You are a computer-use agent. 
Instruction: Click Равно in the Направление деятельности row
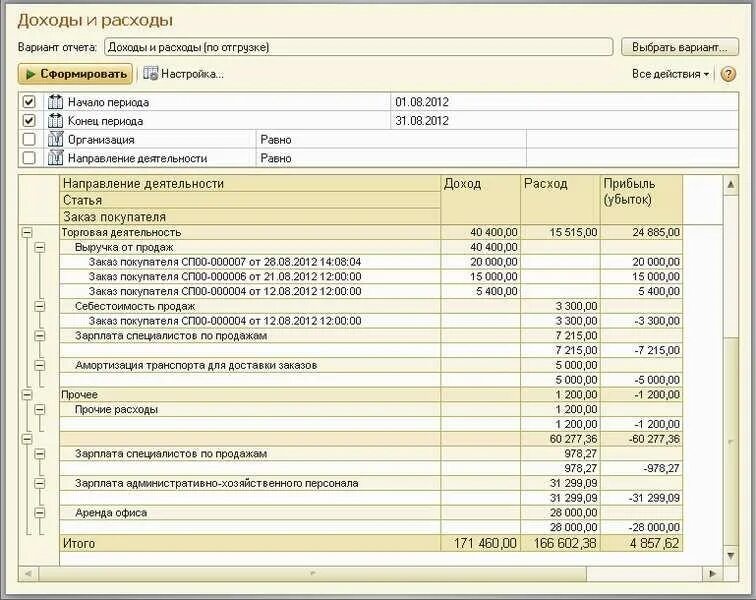point(276,158)
